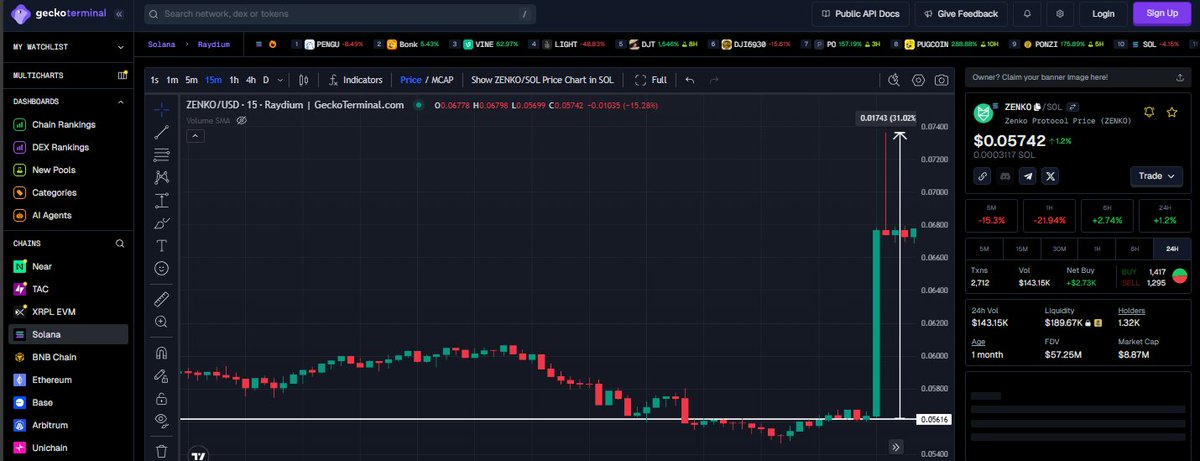Open ZENKO Telegram link icon
This screenshot has height=461, width=1200.
pos(1028,176)
